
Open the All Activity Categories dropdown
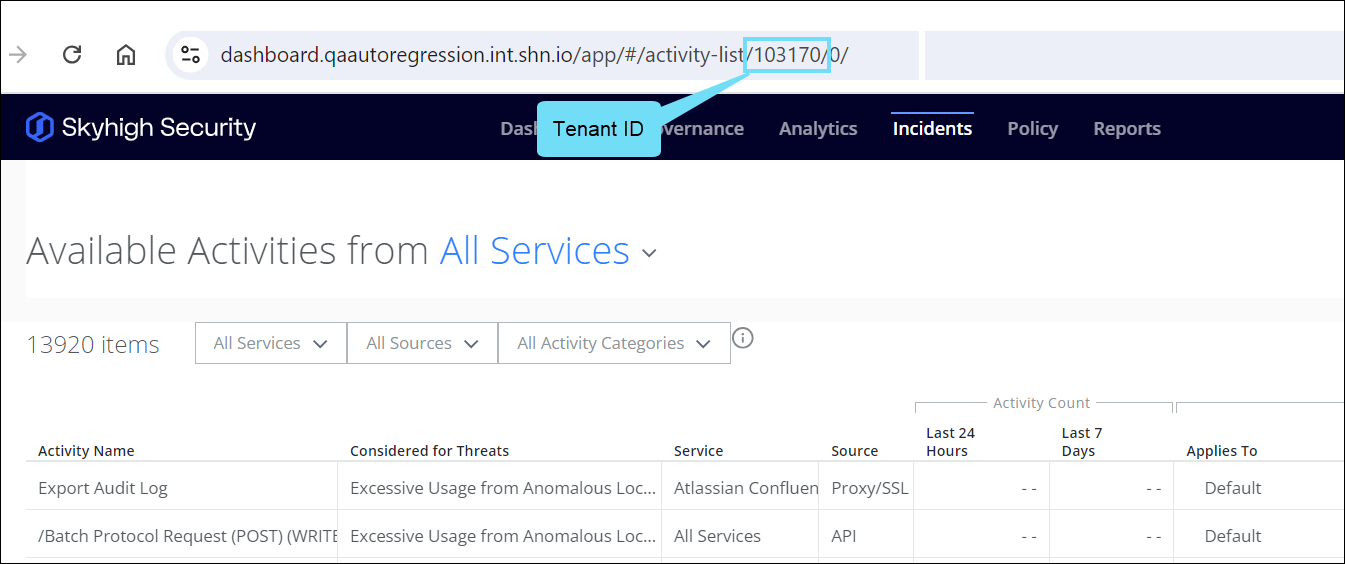point(613,343)
